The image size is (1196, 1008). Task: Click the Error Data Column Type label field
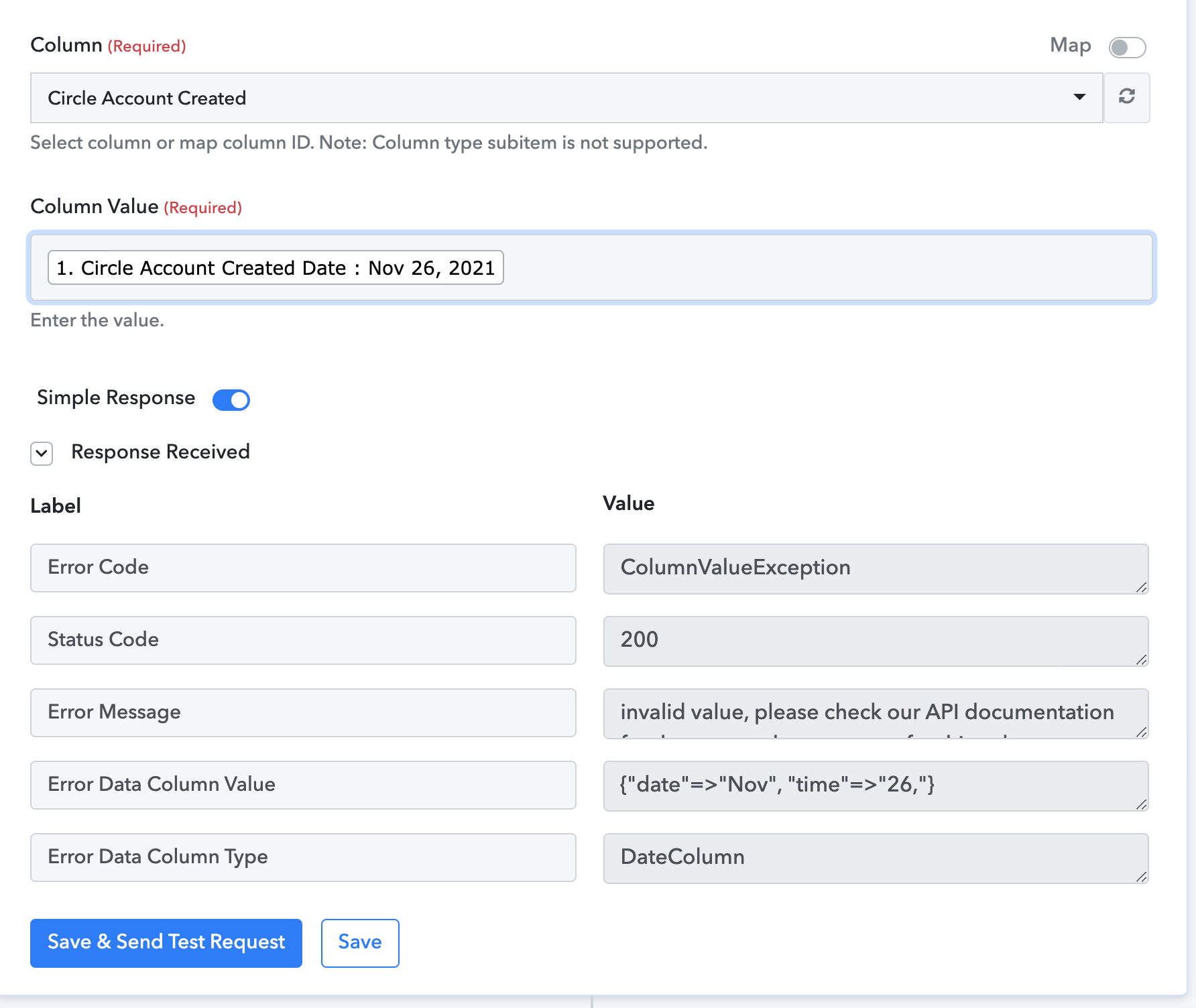[303, 857]
